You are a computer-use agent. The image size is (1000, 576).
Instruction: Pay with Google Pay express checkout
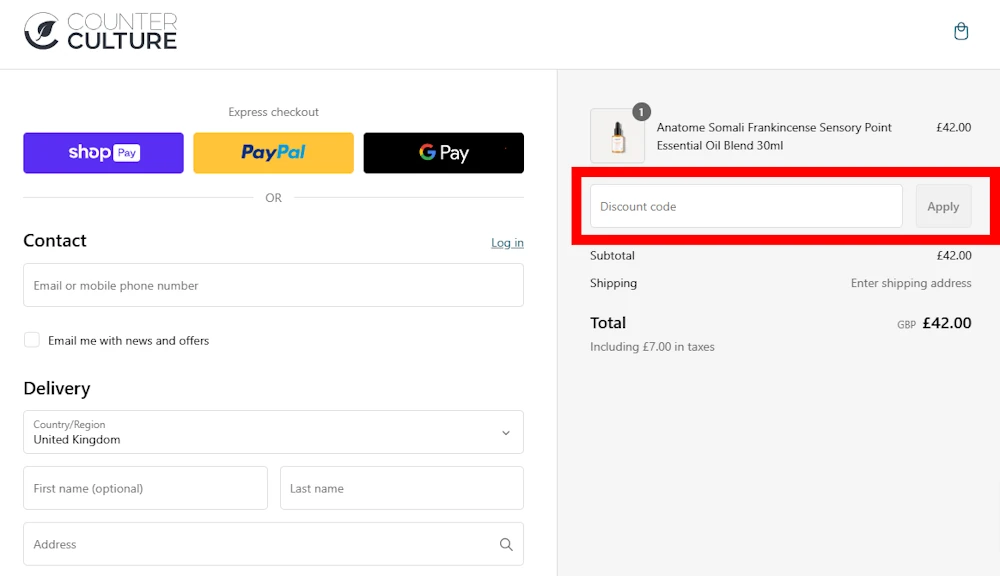(444, 153)
